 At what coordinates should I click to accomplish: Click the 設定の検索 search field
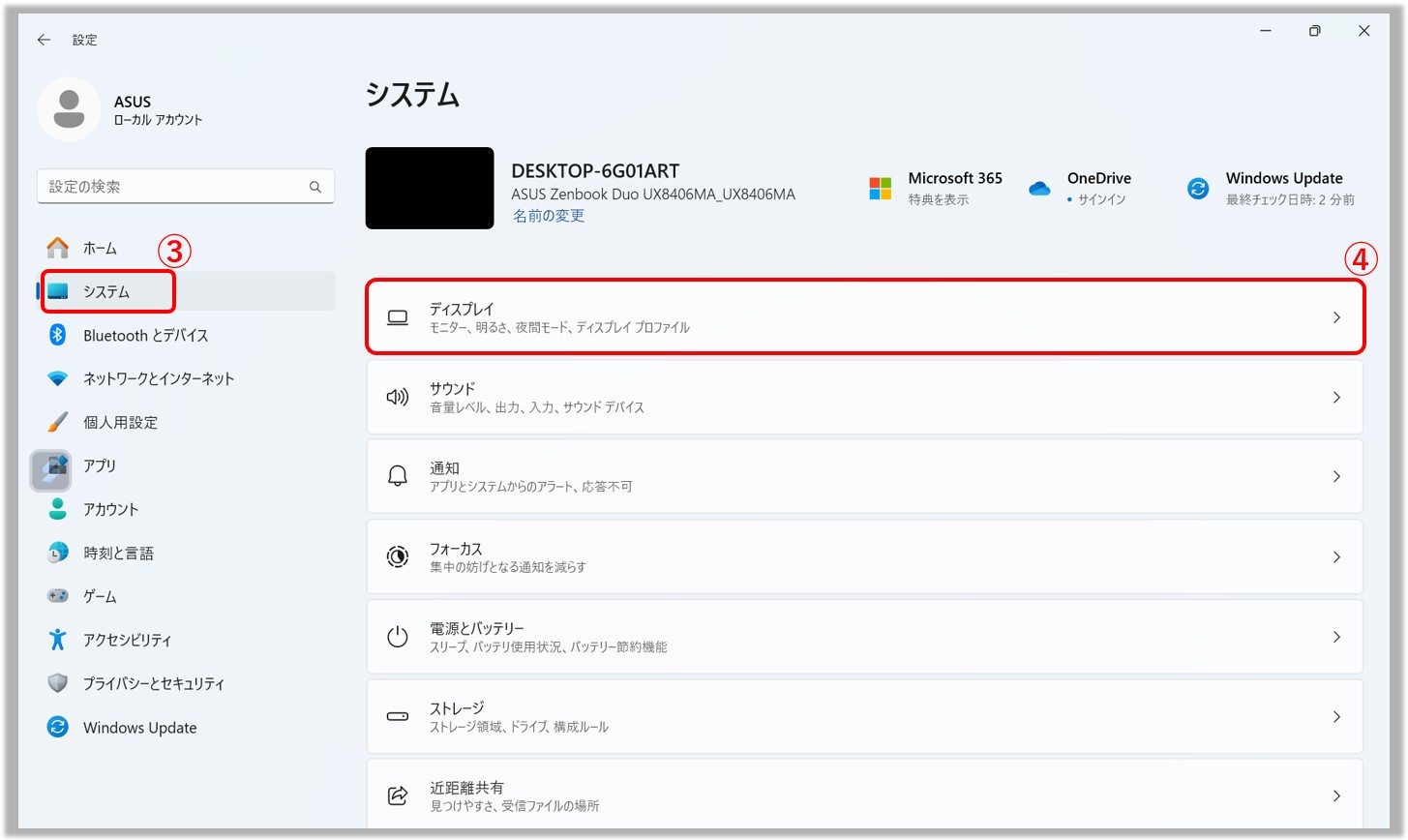point(186,187)
